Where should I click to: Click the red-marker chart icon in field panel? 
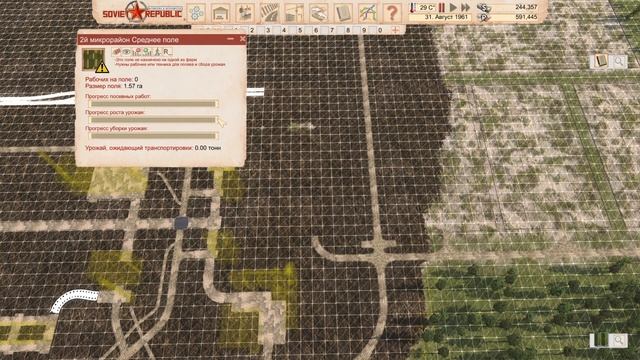137,52
